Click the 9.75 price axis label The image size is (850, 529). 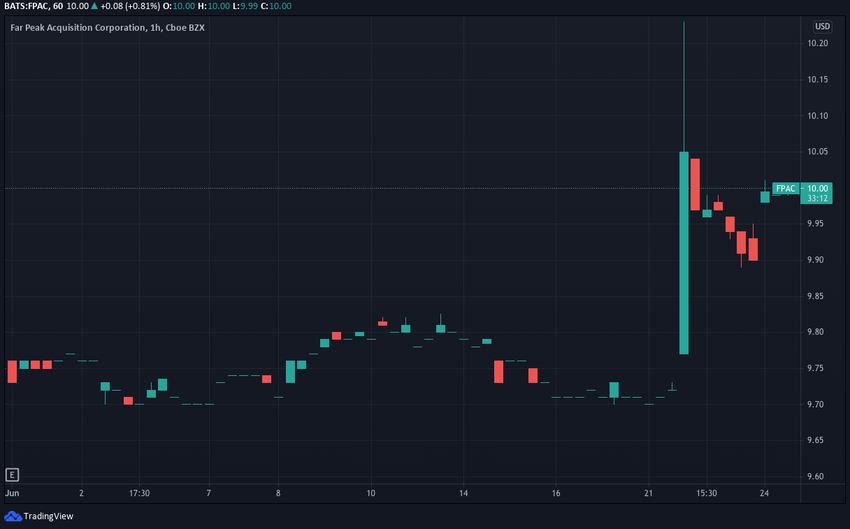tap(815, 368)
